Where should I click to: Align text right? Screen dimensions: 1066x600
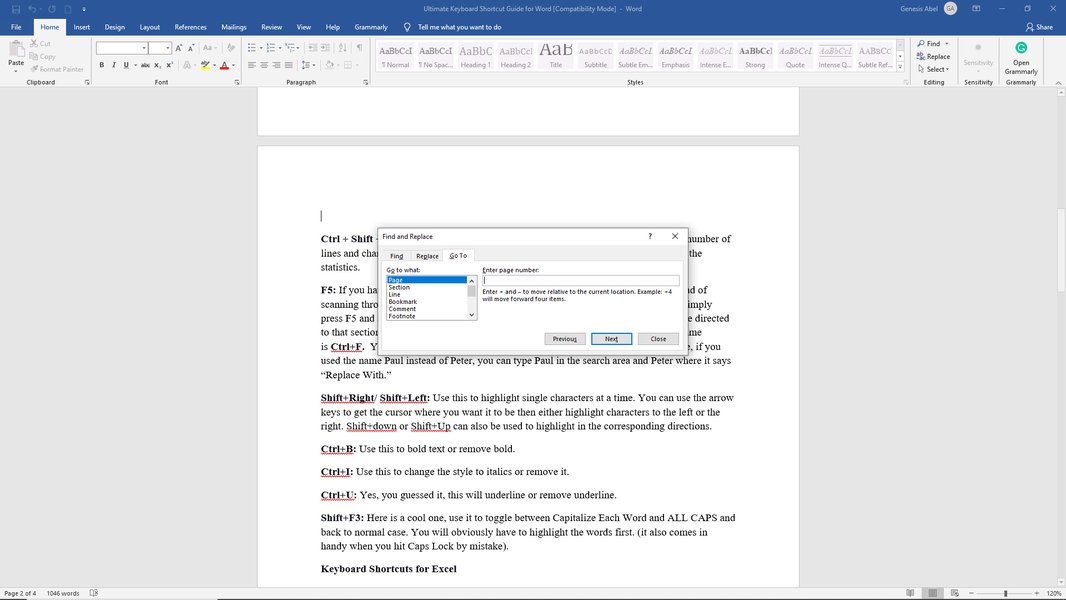tap(276, 65)
